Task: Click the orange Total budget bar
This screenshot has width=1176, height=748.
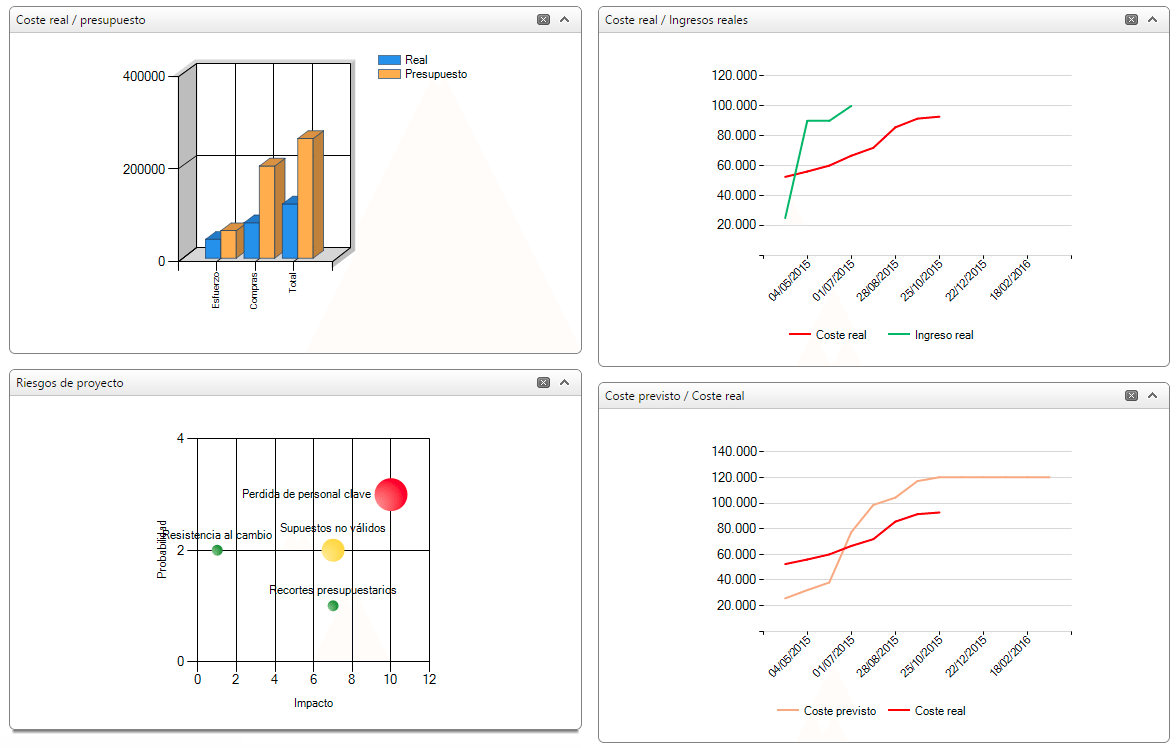Action: pos(305,197)
